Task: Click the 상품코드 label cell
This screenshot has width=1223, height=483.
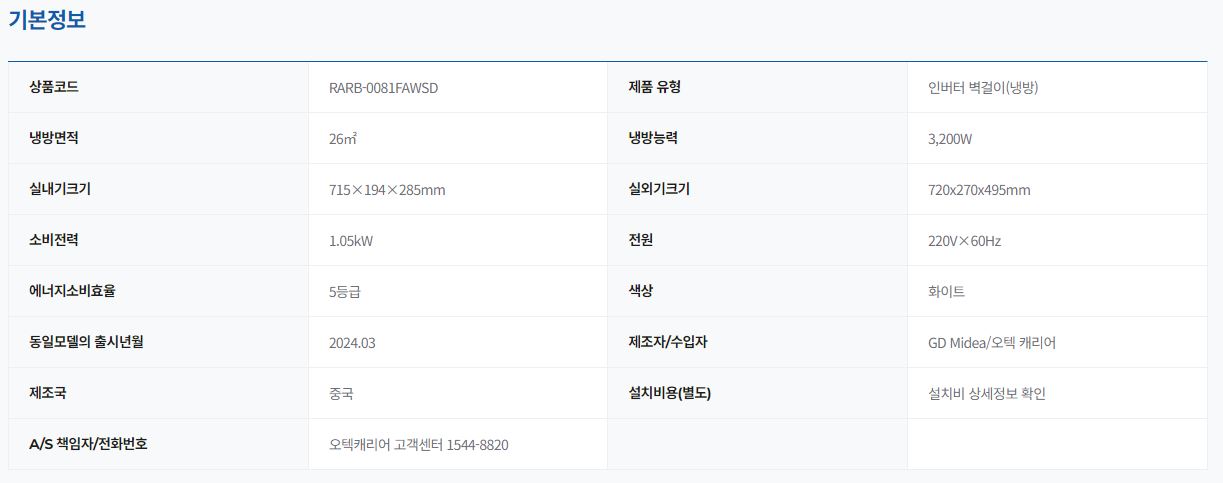Action: pos(55,87)
